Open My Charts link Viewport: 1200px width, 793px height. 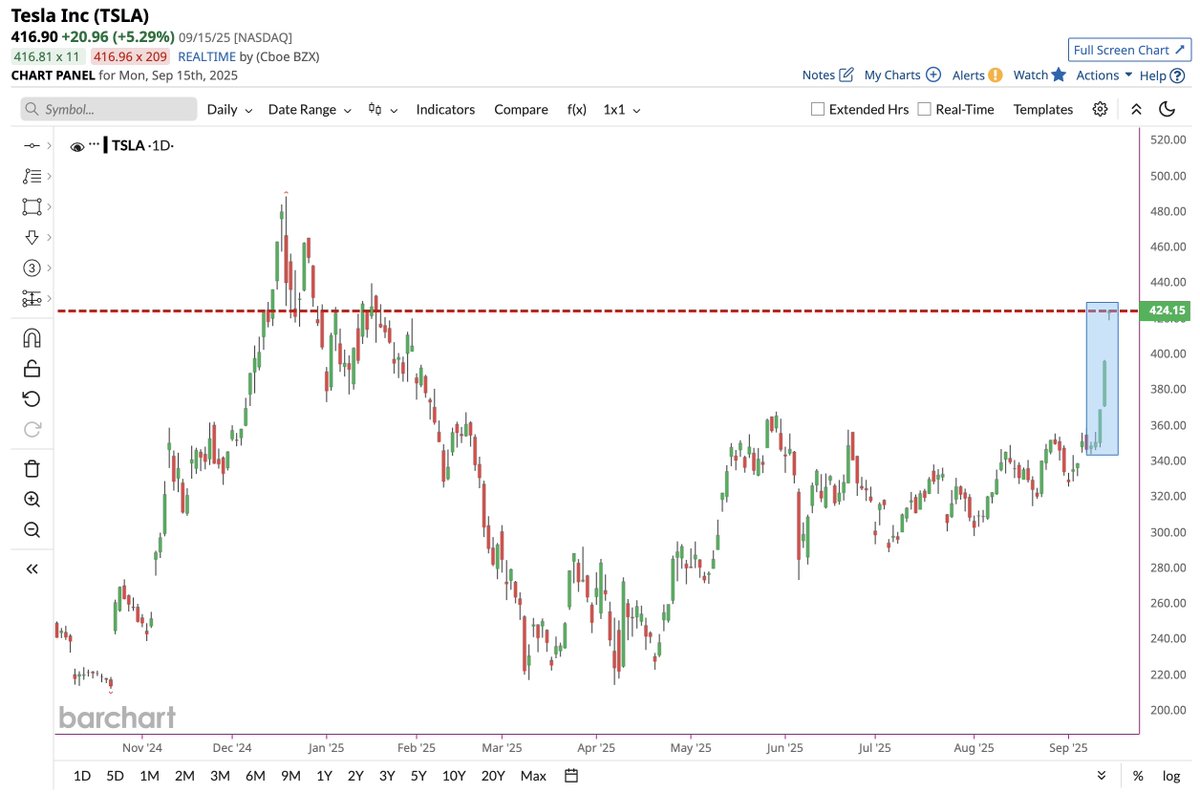click(x=902, y=75)
